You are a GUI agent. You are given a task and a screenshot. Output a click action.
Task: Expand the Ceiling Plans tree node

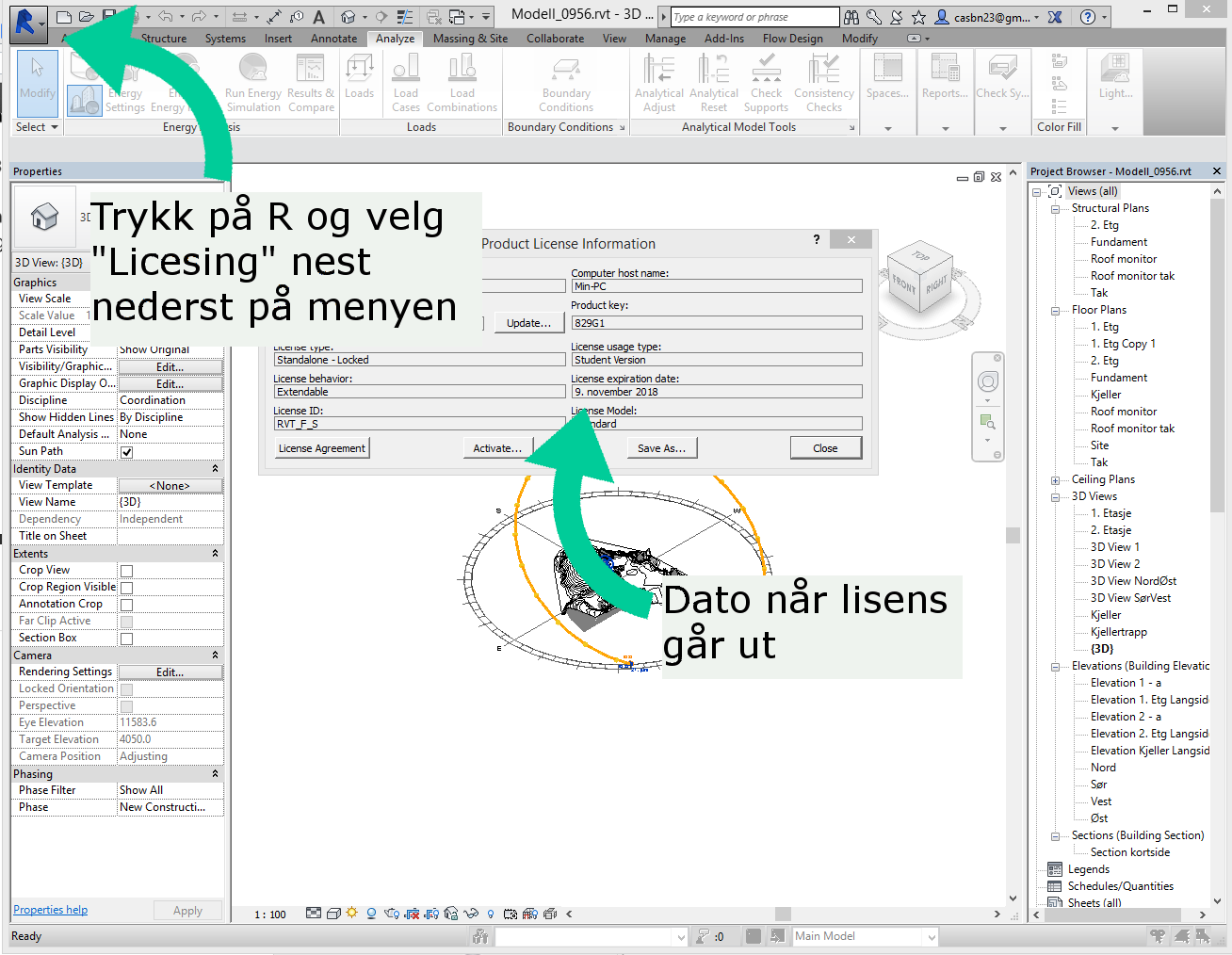click(1055, 480)
